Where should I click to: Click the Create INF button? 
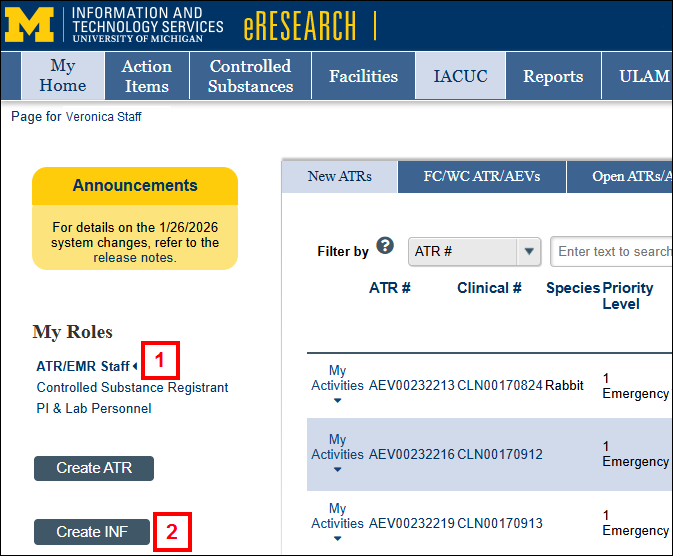point(92,532)
